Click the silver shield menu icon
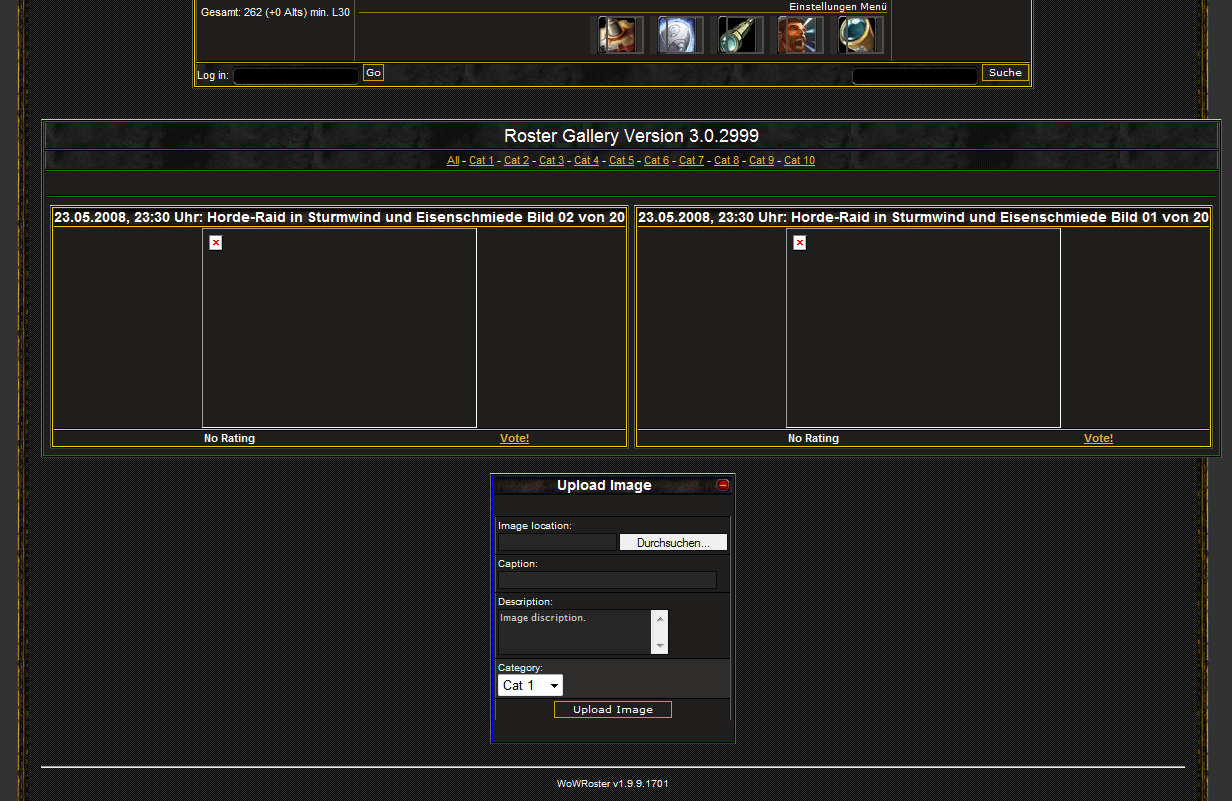 (681, 35)
